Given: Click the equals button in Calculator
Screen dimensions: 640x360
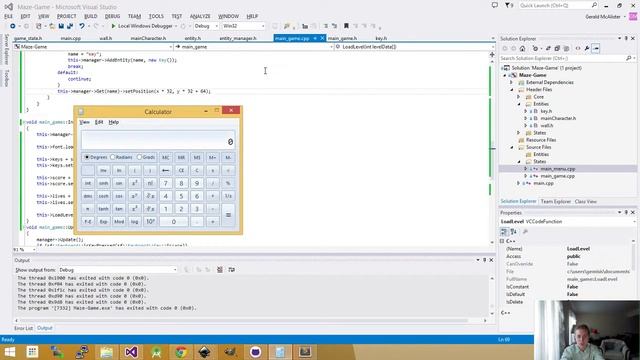Looking at the screenshot, I should [x=228, y=215].
